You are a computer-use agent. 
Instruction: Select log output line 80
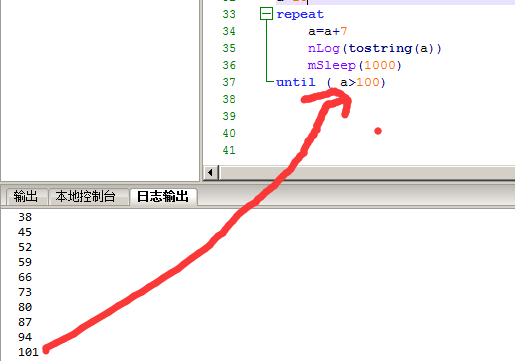[25, 307]
